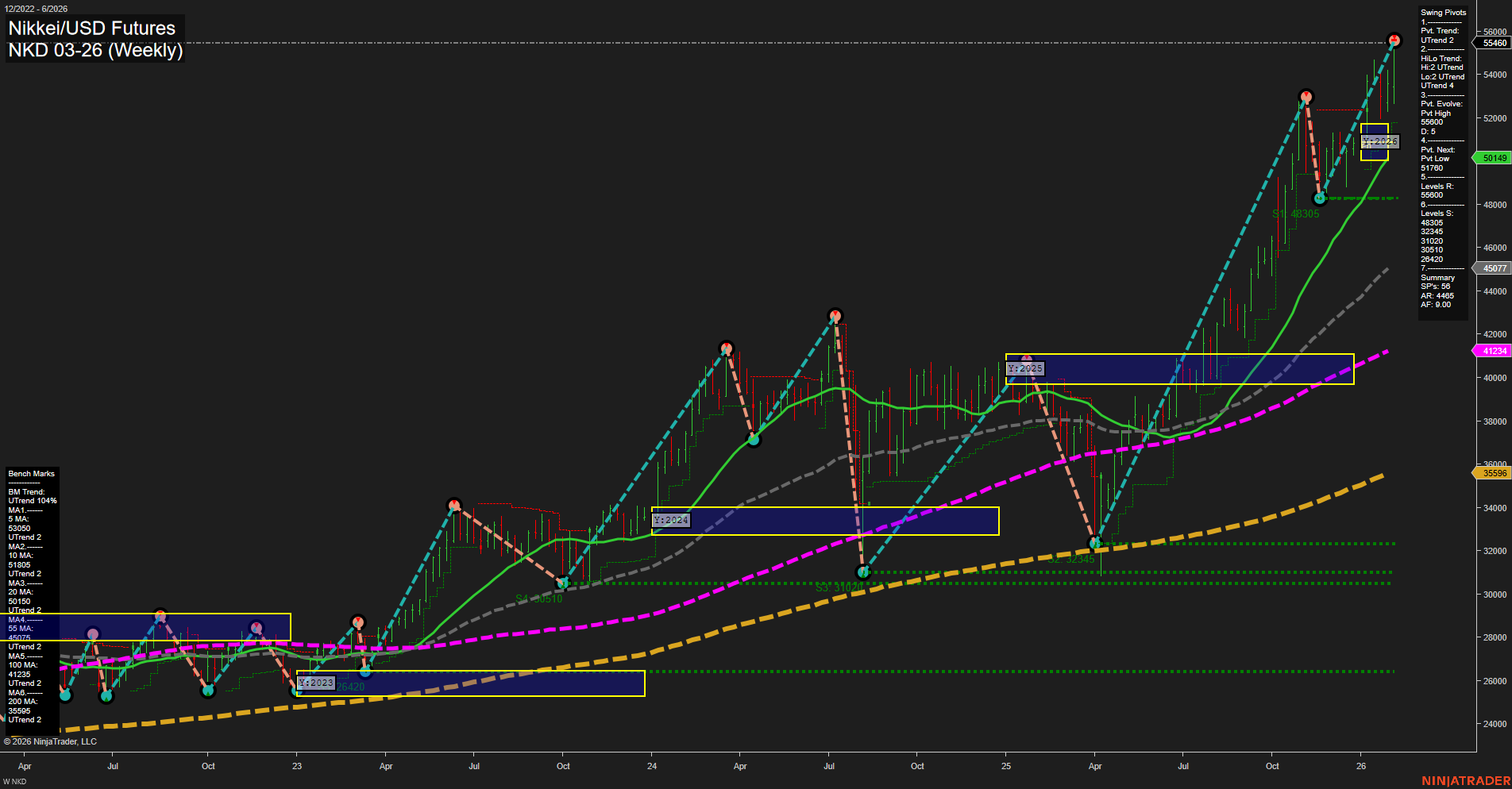The height and width of the screenshot is (789, 1512).
Task: Click the 2026 NinjaTrader copyright link
Action: click(51, 741)
